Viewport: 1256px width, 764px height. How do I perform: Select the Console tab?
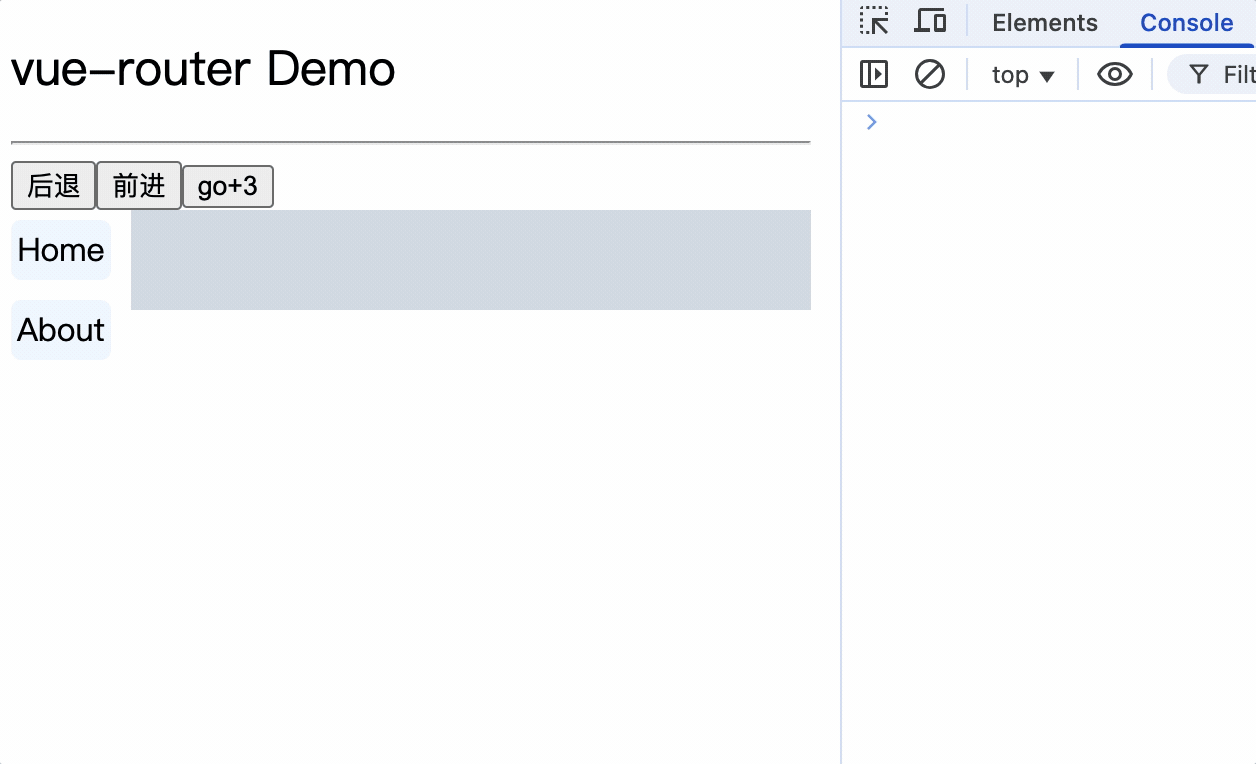(x=1186, y=23)
